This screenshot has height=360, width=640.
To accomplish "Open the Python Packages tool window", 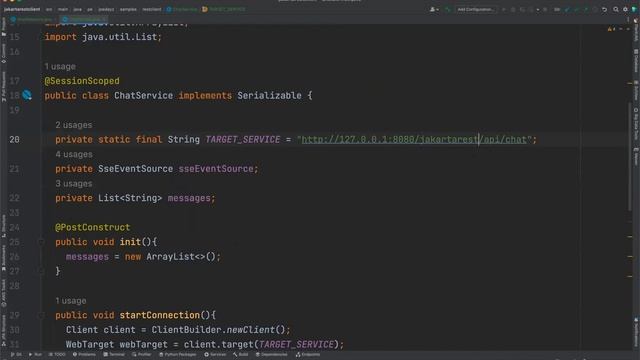I will pos(178,354).
